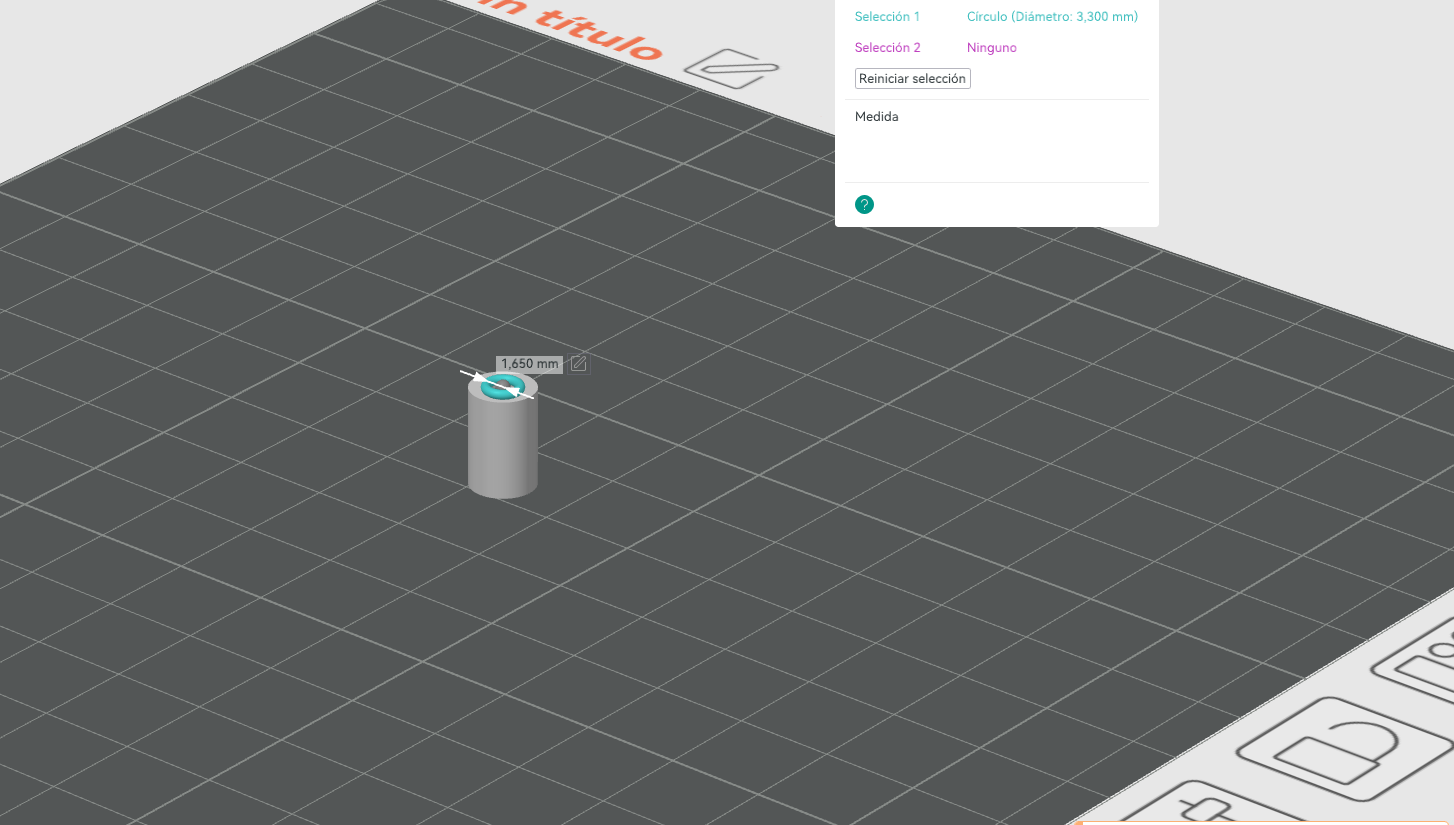Click the teal highlighted circle on cylinder top
The height and width of the screenshot is (825, 1454).
503,386
